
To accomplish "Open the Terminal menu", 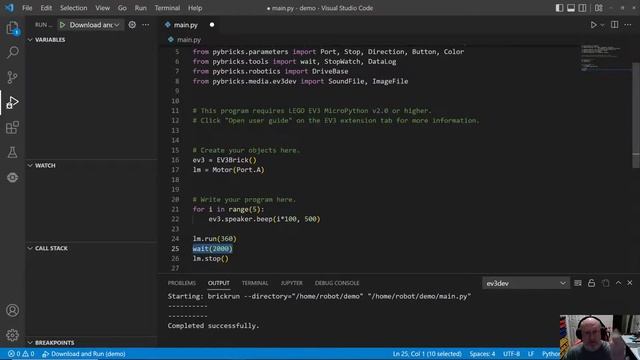I will click(x=167, y=8).
